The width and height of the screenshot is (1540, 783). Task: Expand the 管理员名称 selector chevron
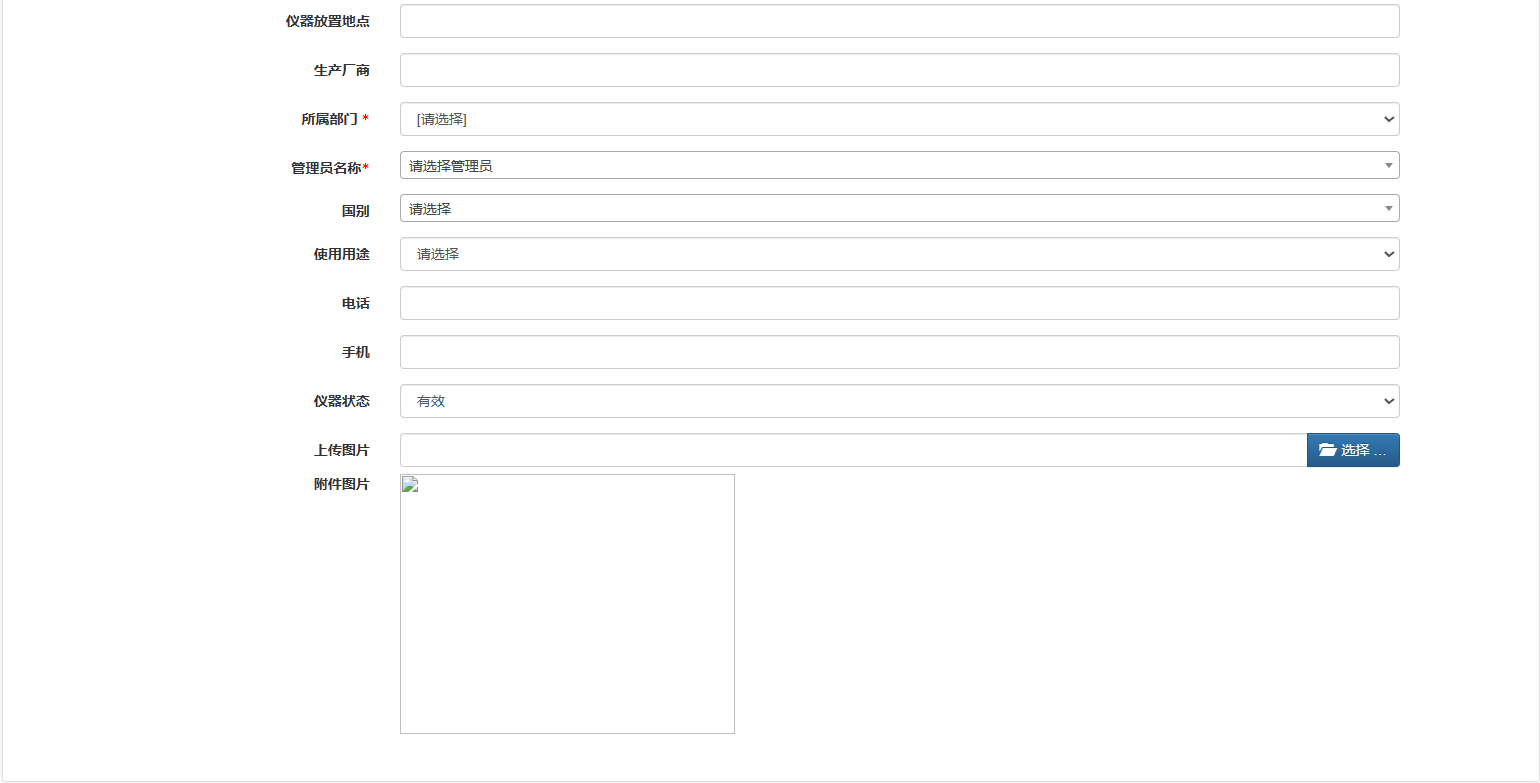point(1388,164)
